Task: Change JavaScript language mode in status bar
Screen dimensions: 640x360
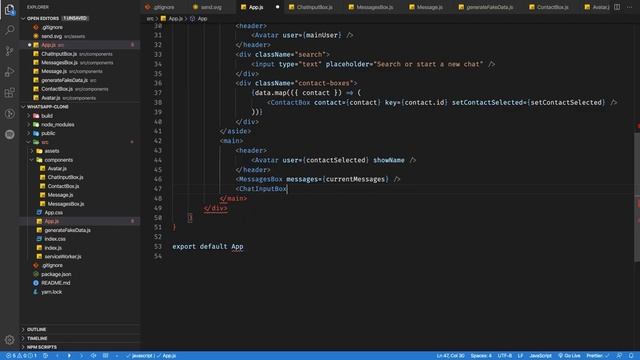Action: 540,356
